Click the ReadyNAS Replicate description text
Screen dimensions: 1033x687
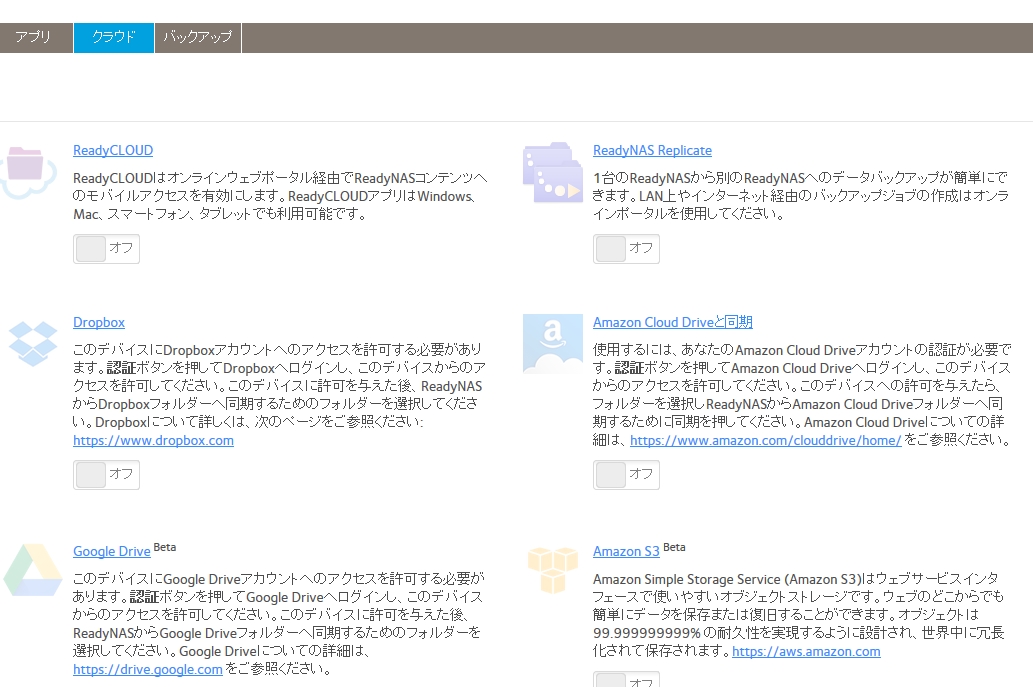pos(800,196)
